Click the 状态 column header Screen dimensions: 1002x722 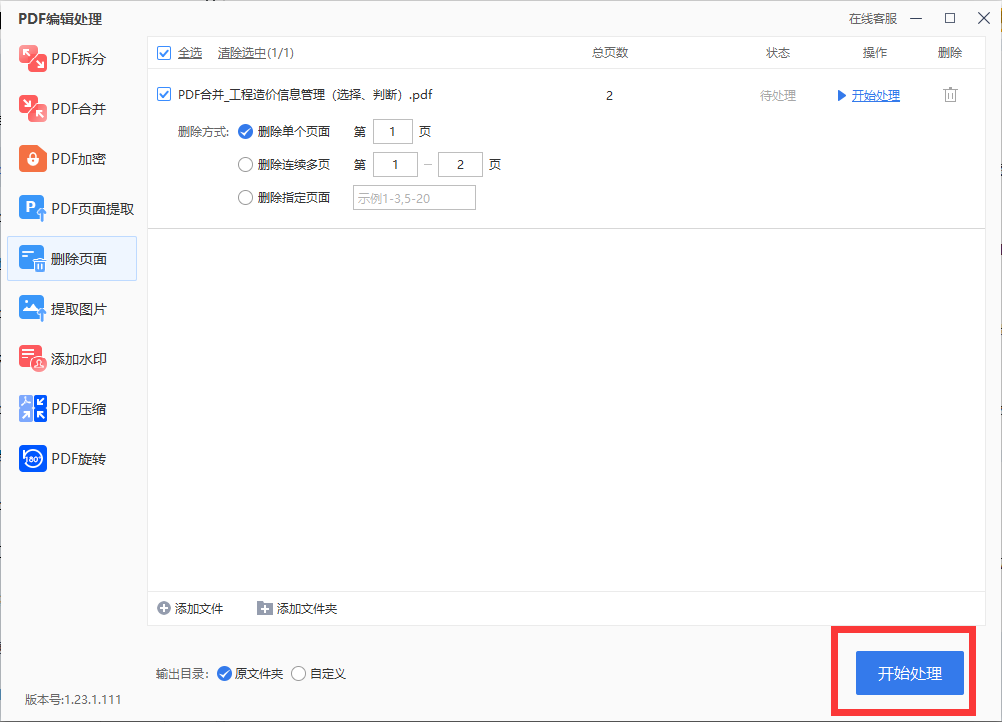coord(778,53)
